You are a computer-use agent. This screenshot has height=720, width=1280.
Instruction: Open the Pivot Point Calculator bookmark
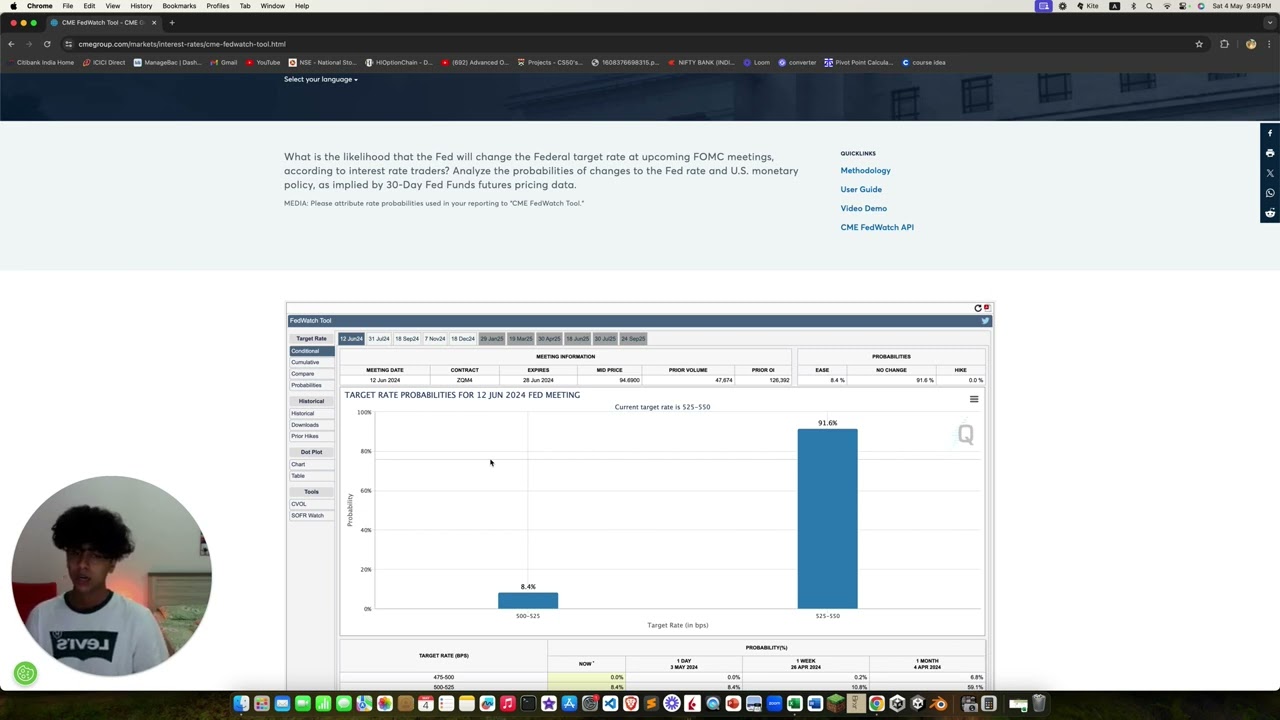click(x=858, y=62)
